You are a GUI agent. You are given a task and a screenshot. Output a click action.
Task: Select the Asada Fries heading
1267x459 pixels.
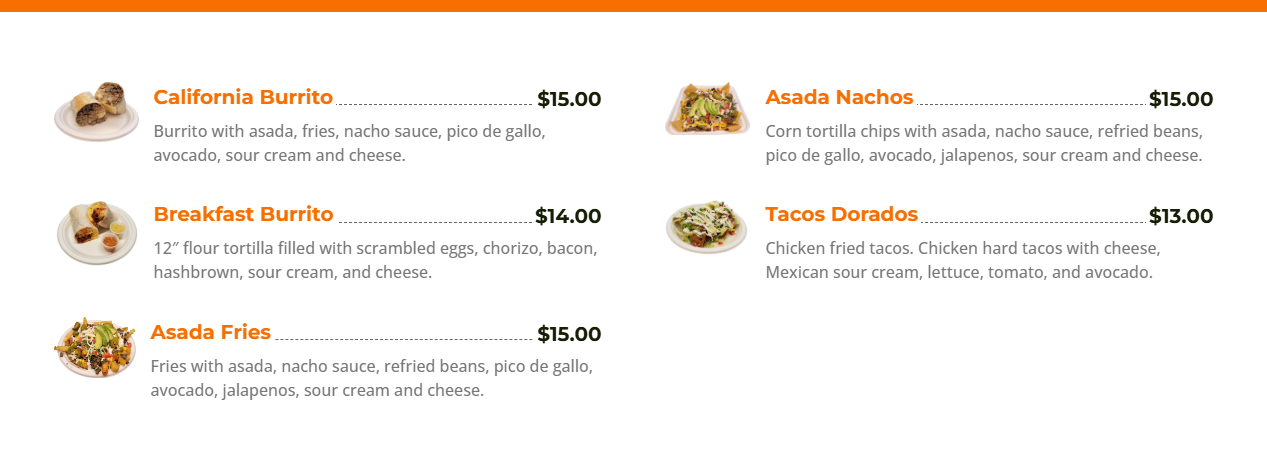[211, 333]
